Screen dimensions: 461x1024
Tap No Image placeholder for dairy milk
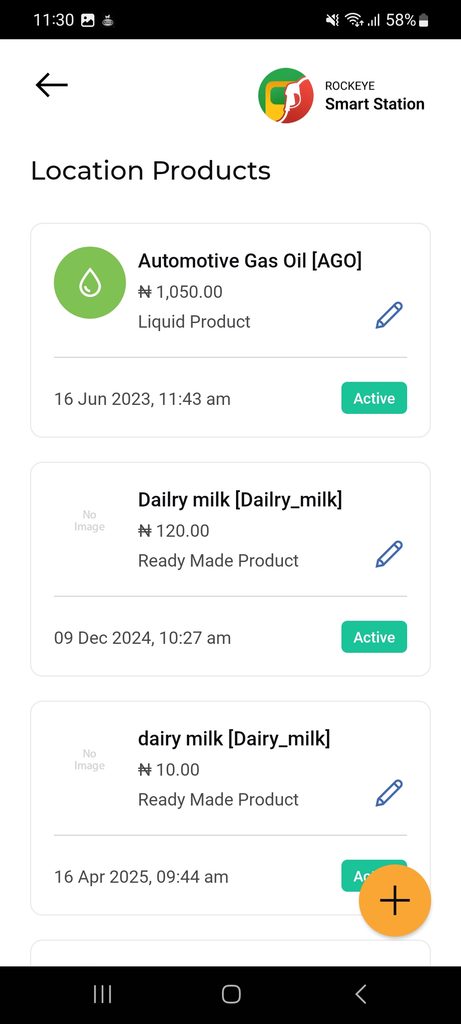click(x=89, y=760)
